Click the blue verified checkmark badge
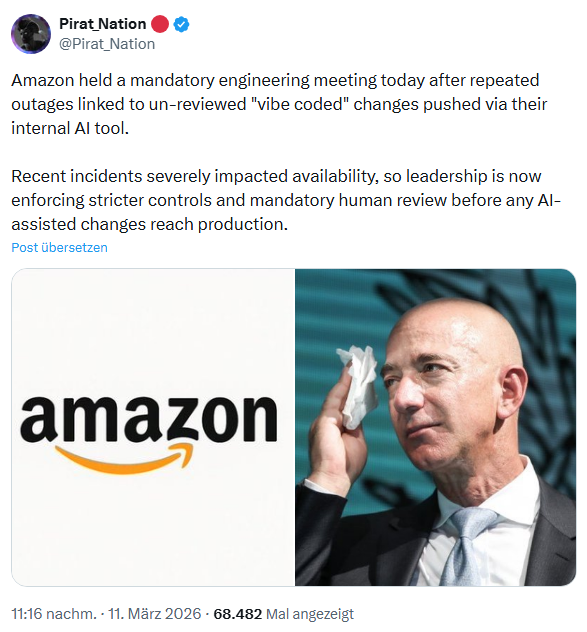This screenshot has height=632, width=587. coord(181,25)
